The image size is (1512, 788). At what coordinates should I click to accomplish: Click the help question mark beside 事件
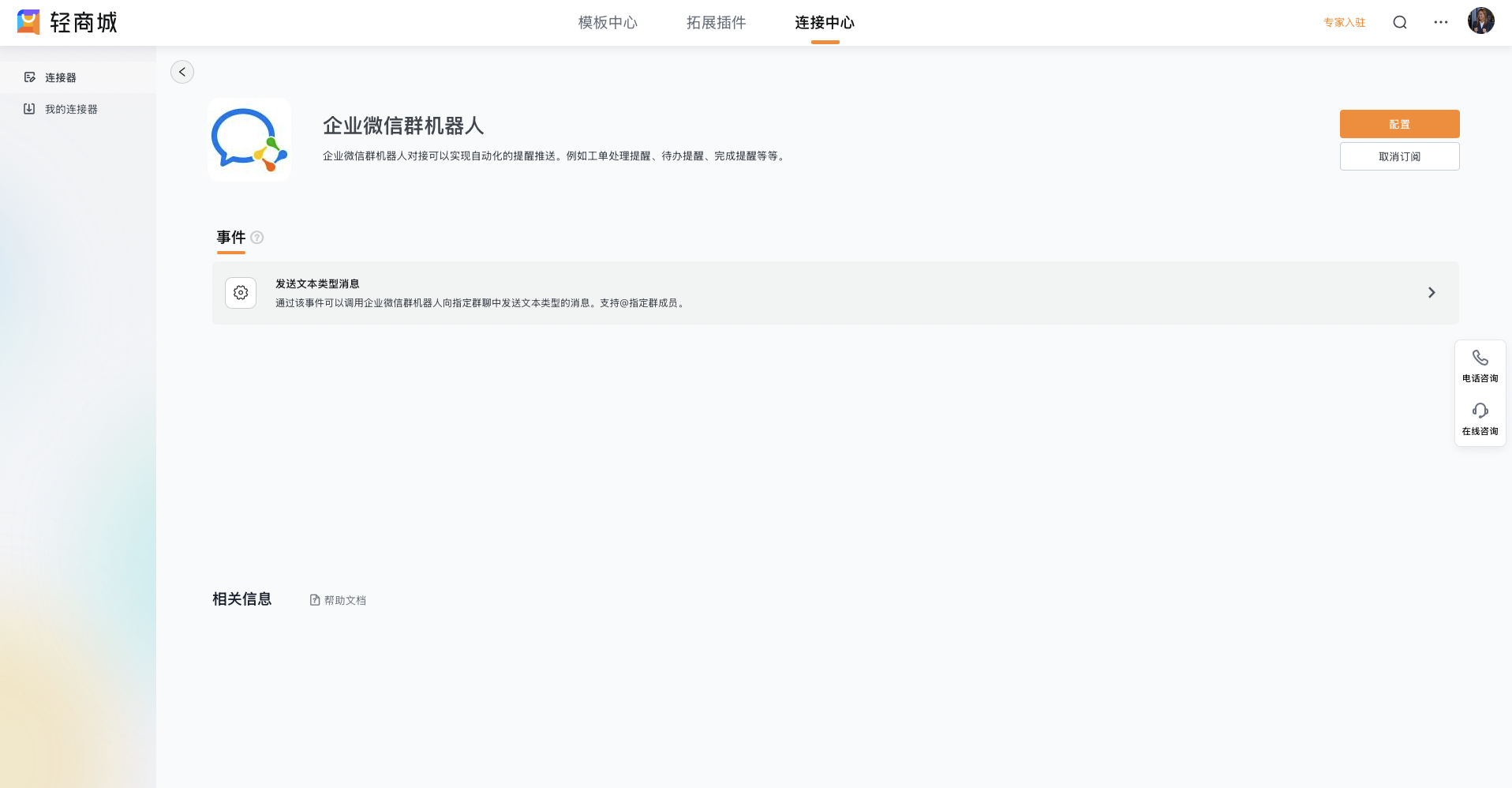click(x=257, y=237)
